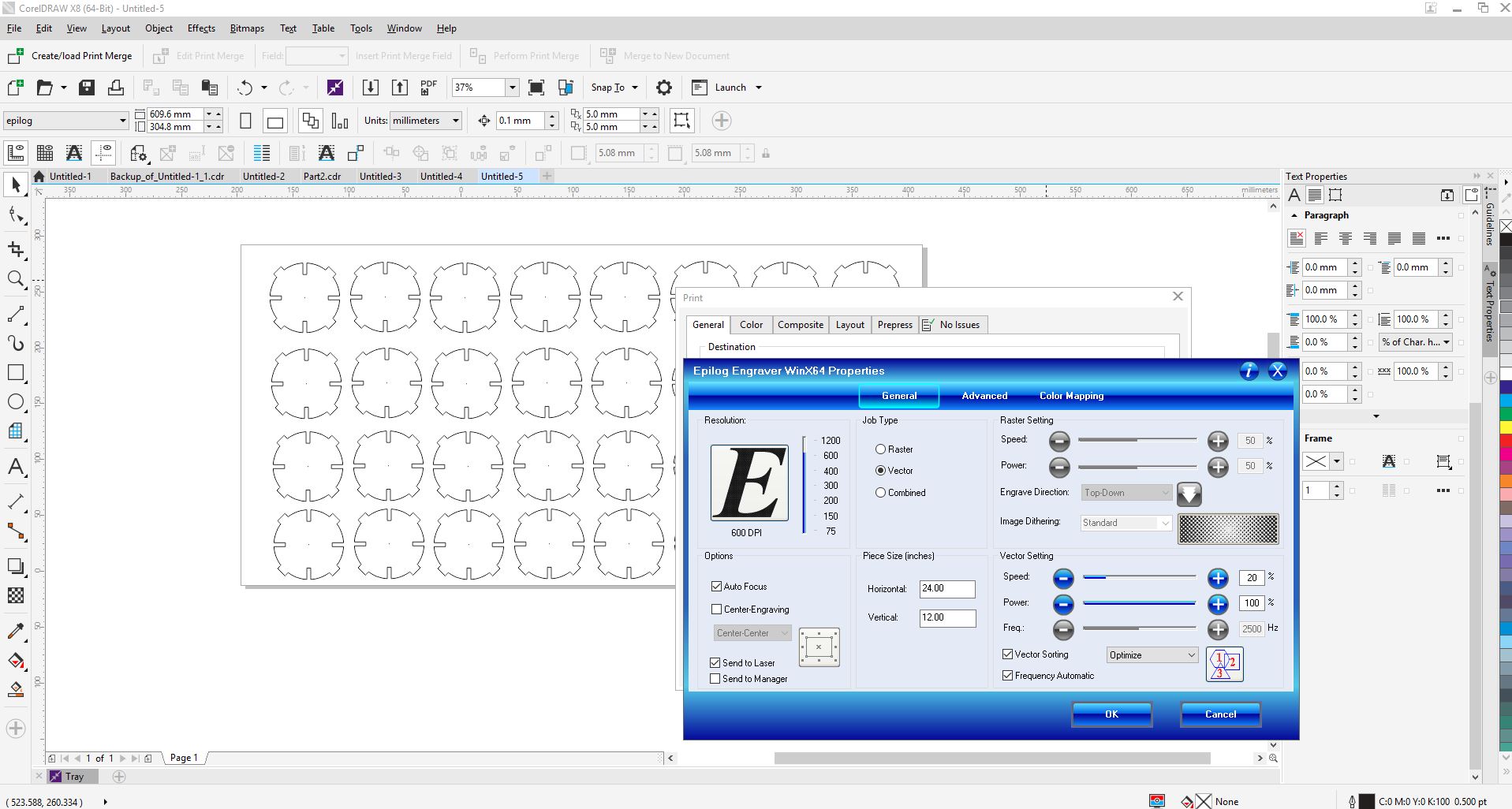Open the Effects menu

coord(201,28)
